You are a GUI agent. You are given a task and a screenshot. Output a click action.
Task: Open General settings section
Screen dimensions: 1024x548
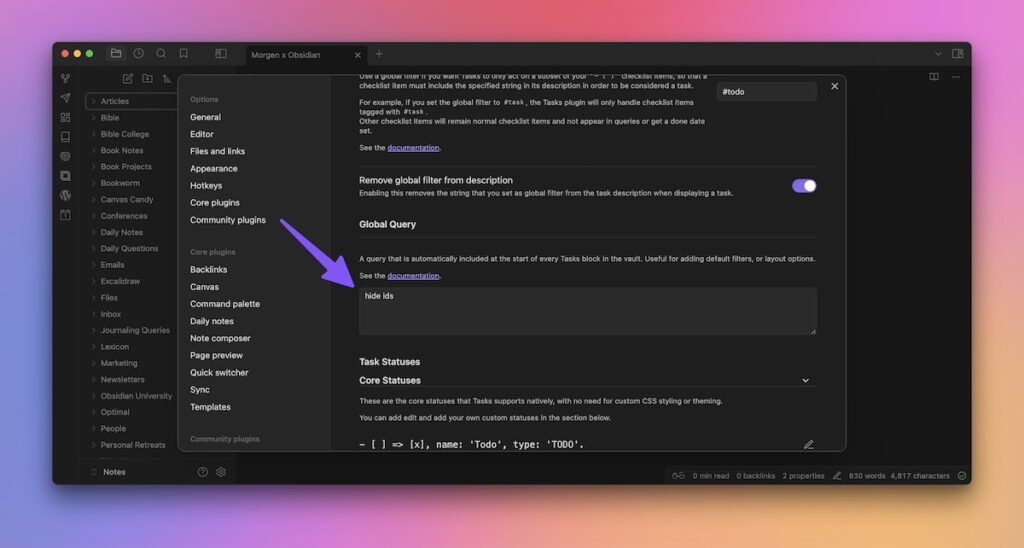point(205,117)
